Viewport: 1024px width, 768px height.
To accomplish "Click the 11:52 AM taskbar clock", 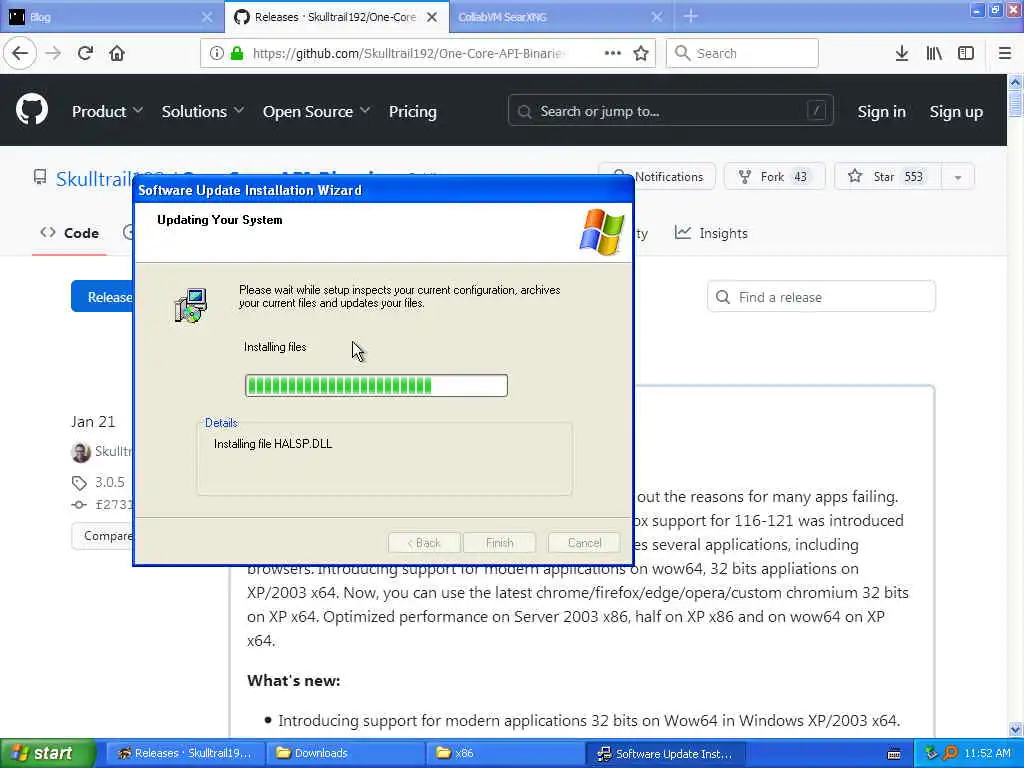I will pos(987,754).
